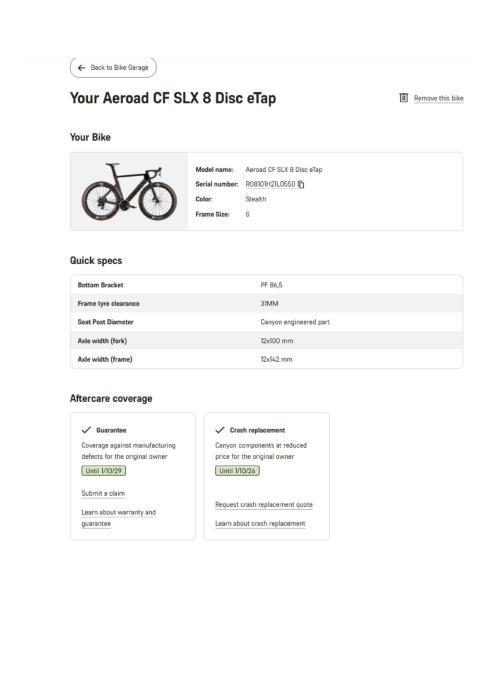Select the Axle width (frame) row
Image resolution: width=487 pixels, height=690 pixels.
pyautogui.click(x=267, y=359)
